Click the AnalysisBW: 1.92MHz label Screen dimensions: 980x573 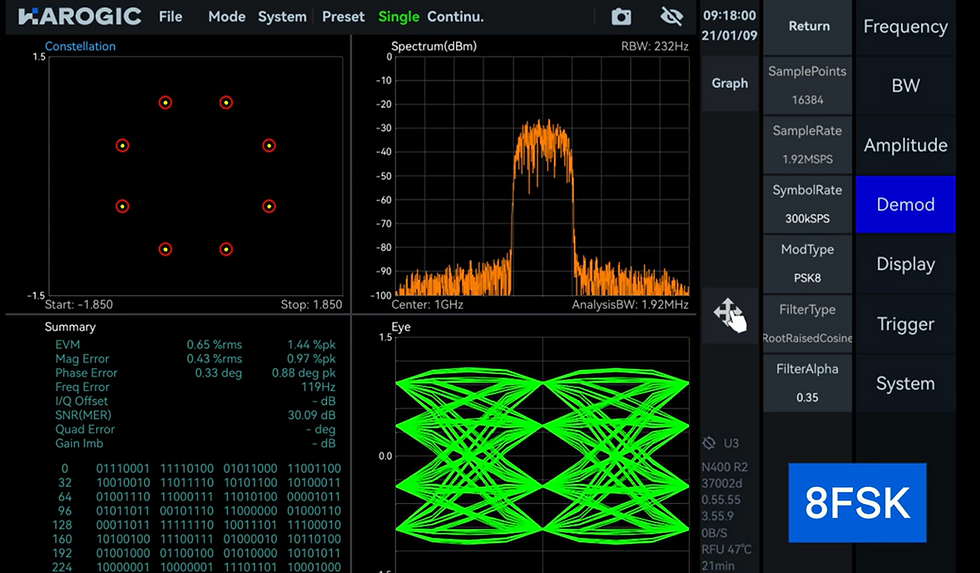(630, 304)
